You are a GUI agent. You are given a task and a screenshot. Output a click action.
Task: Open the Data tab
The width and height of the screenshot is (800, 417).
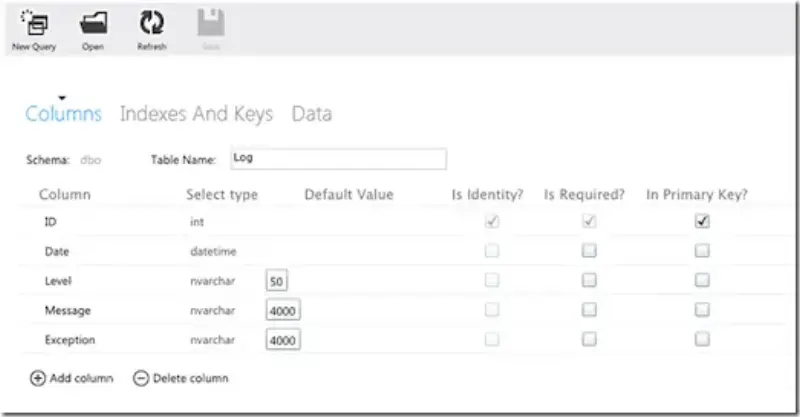coord(312,114)
